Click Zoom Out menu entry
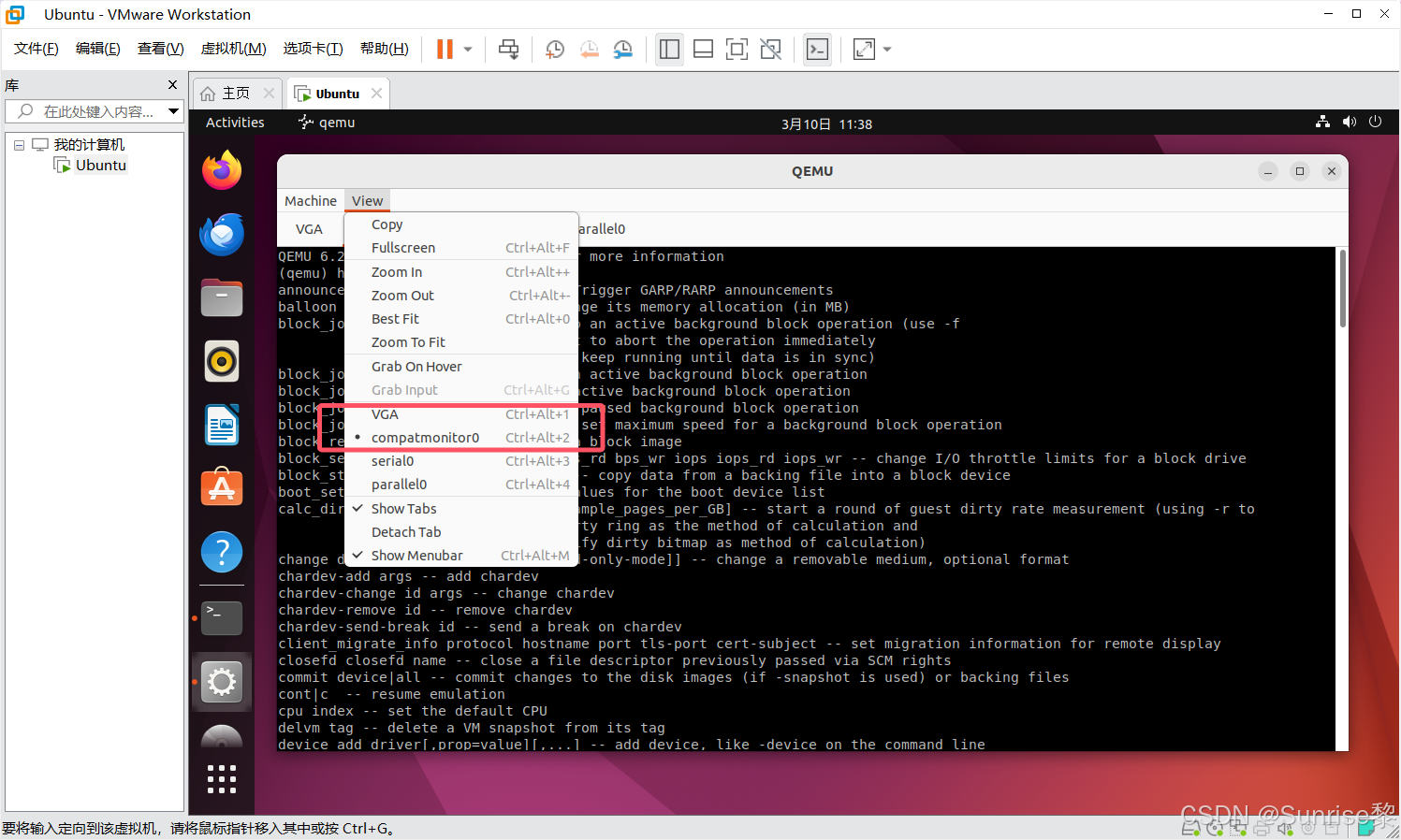 pyautogui.click(x=462, y=296)
